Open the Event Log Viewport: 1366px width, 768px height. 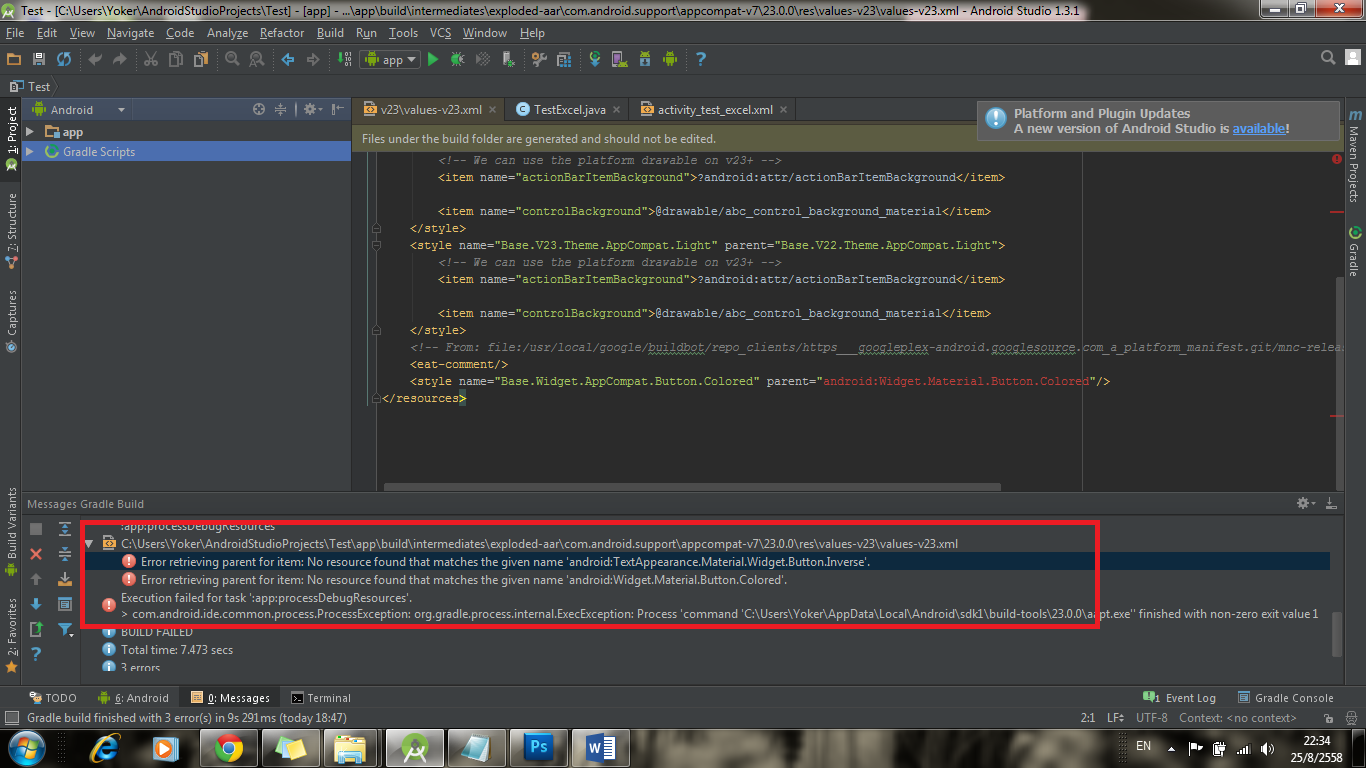(x=1180, y=698)
